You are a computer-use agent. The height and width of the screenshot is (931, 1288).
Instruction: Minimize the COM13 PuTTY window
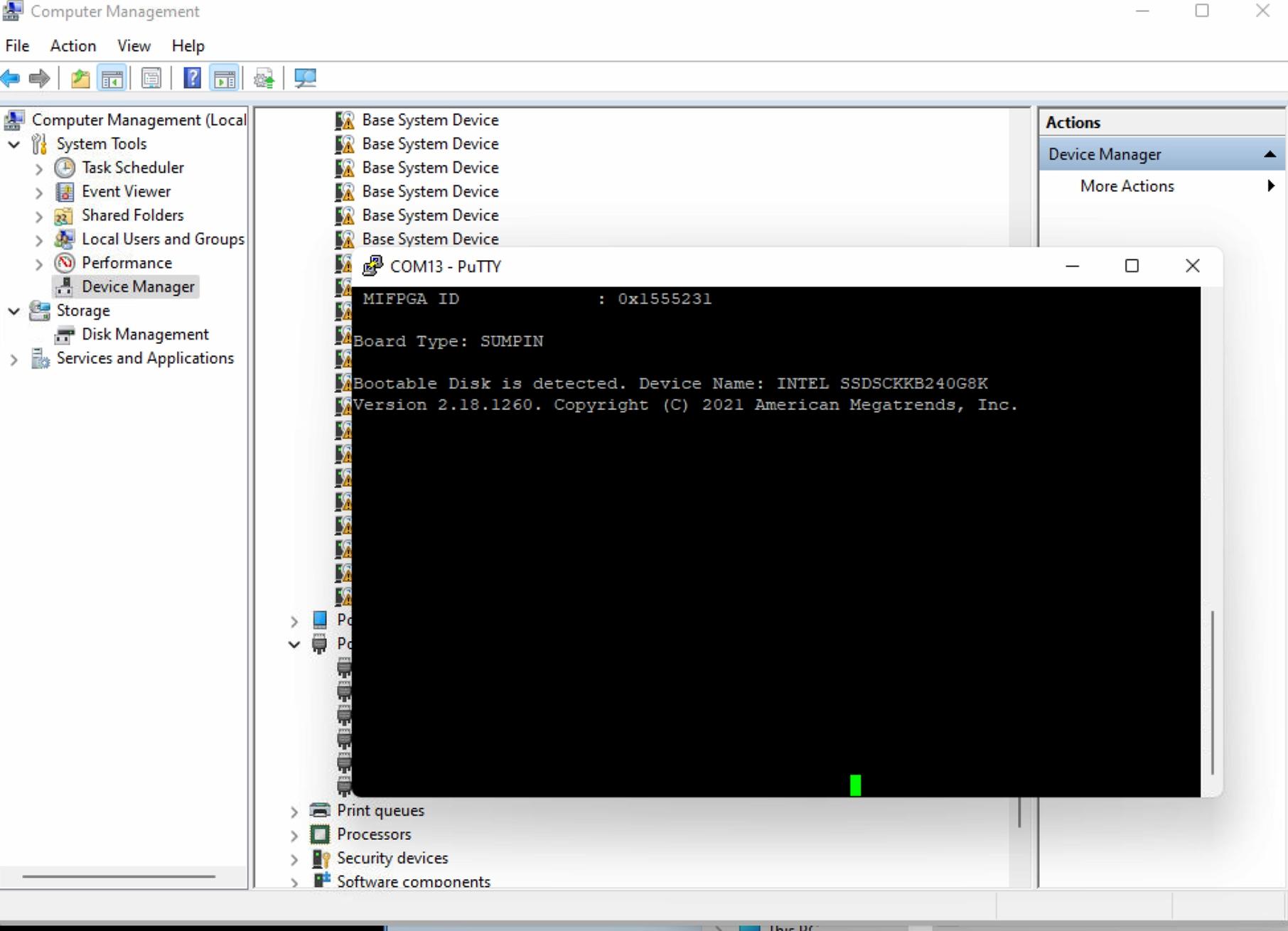click(x=1073, y=267)
